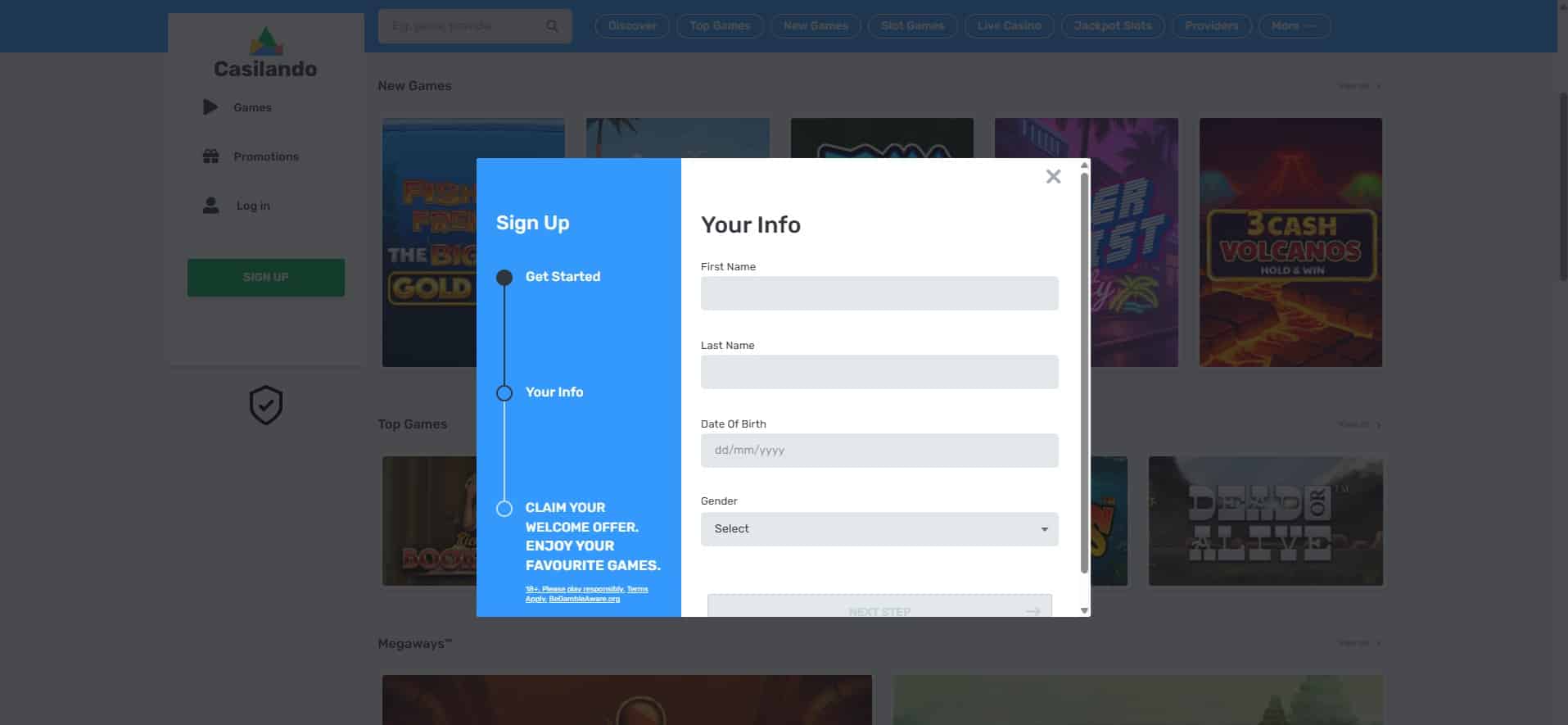Open the Promotions sidebar link
This screenshot has width=1568, height=725.
tap(266, 156)
